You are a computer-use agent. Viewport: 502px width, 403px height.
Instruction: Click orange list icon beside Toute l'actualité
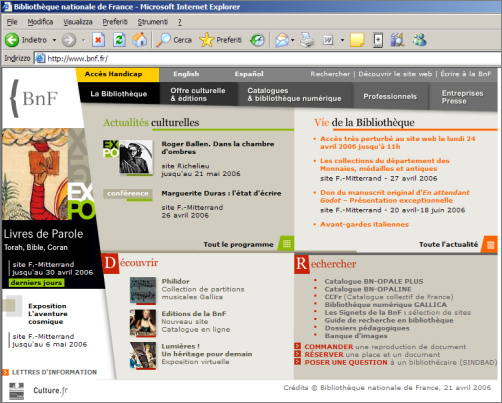coord(490,244)
